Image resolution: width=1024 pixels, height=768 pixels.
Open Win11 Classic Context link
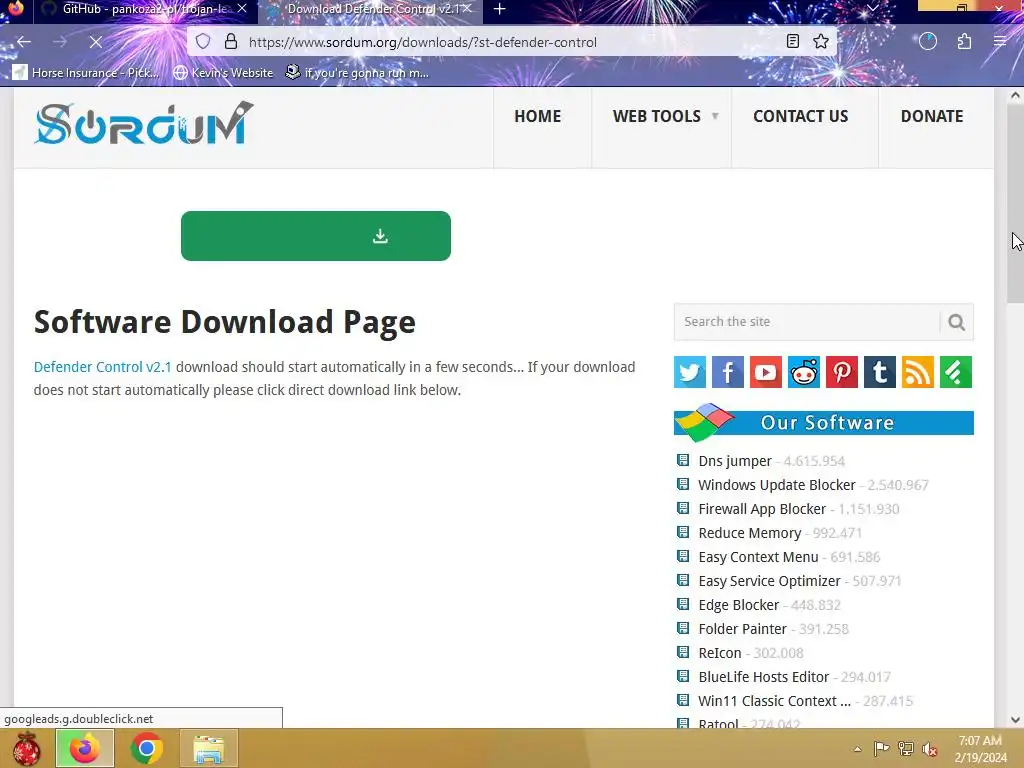click(x=775, y=701)
